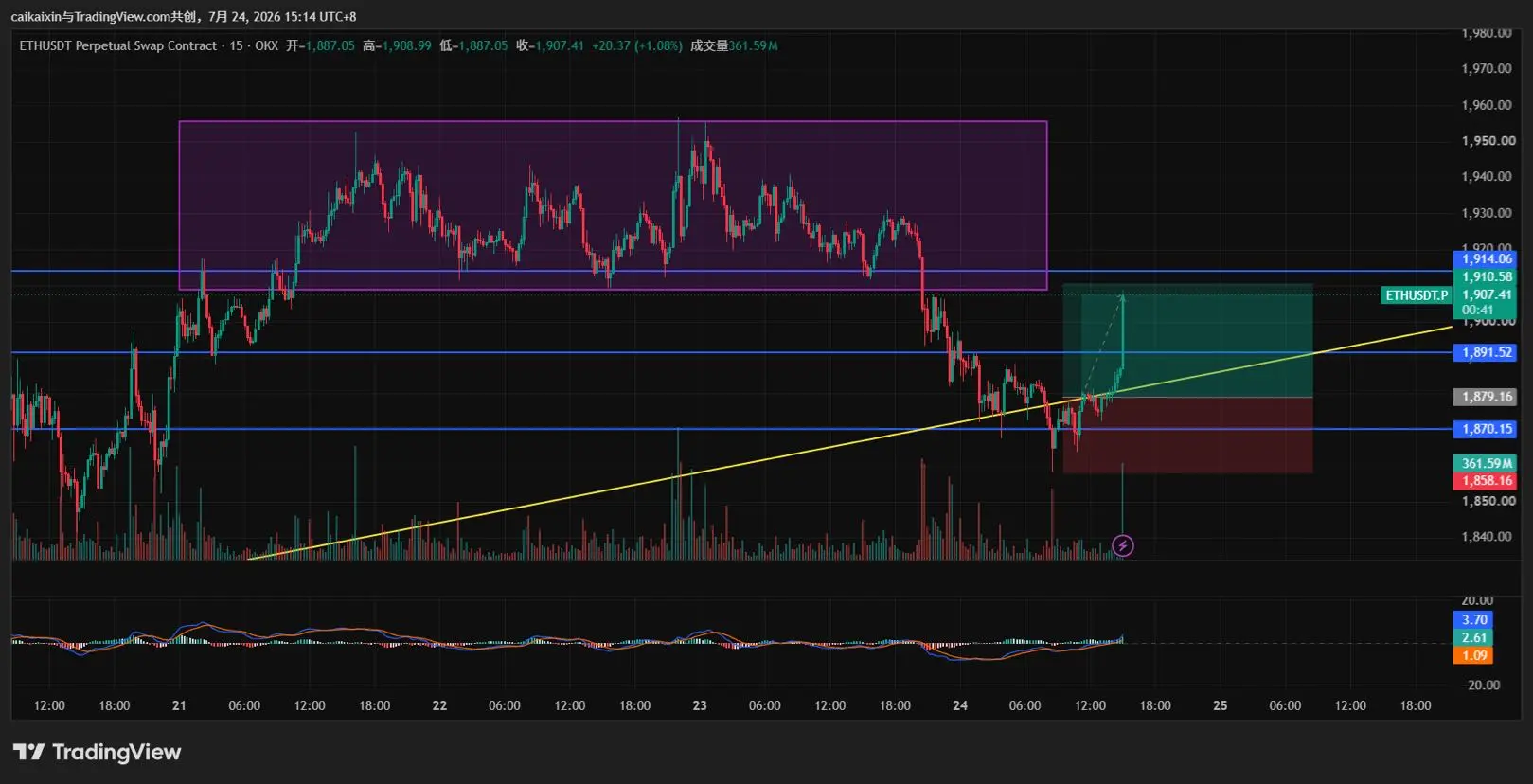Select the 1,914.06 horizontal line price label
Screen dimensions: 1533x784
click(x=1487, y=258)
